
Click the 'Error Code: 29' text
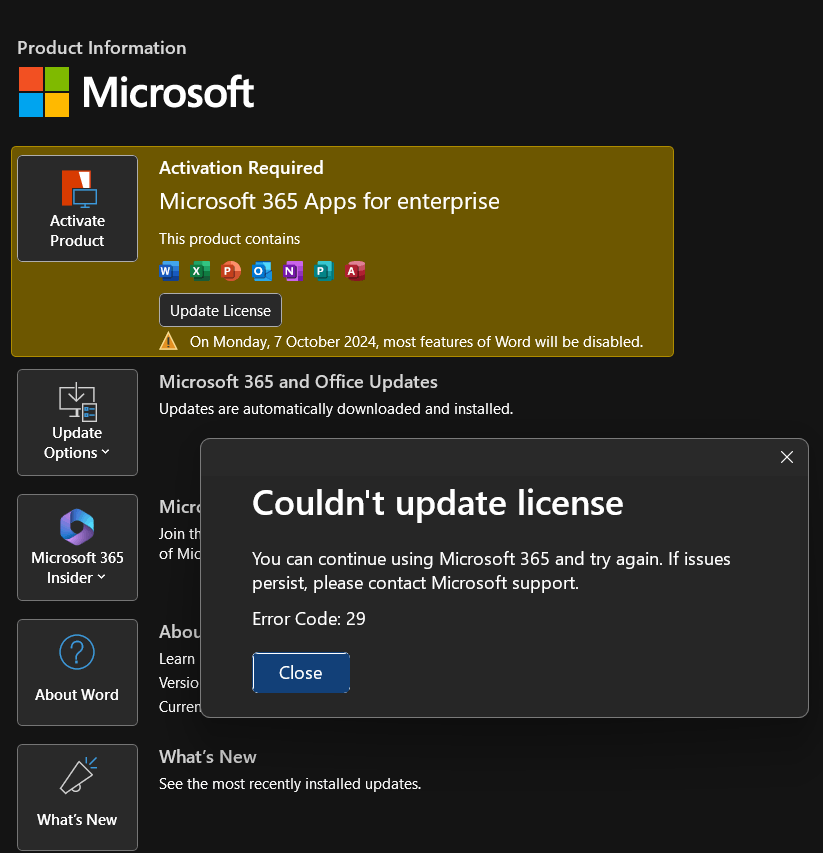pos(308,619)
